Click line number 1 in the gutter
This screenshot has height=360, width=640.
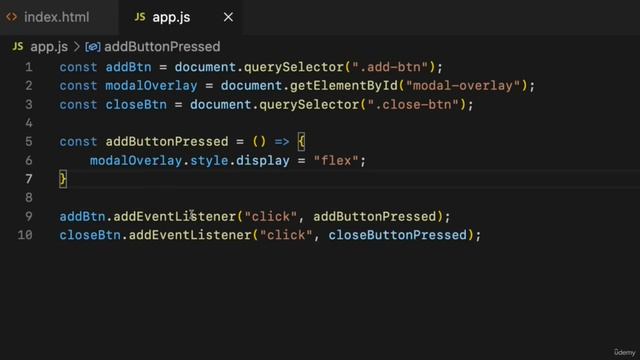tap(29, 67)
